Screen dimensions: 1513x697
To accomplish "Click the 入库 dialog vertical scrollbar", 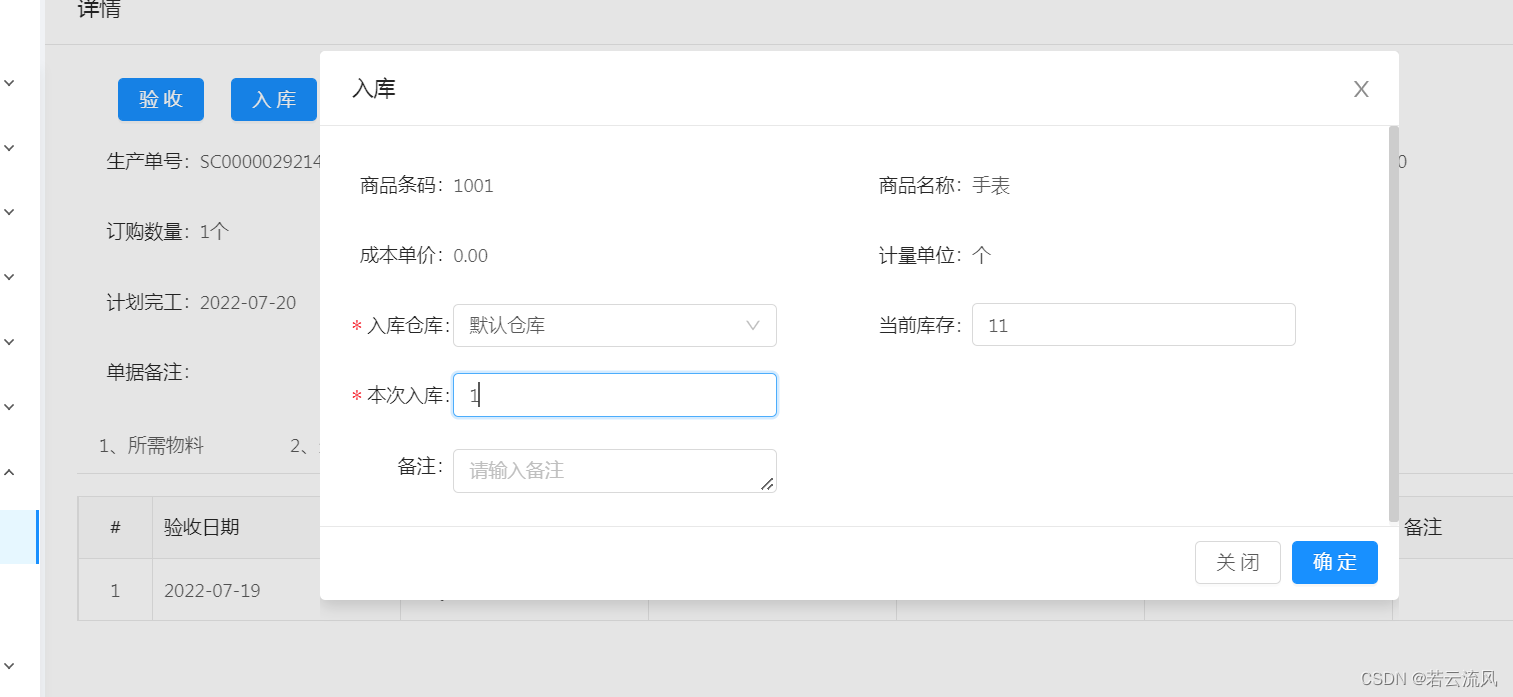I will (x=1394, y=320).
